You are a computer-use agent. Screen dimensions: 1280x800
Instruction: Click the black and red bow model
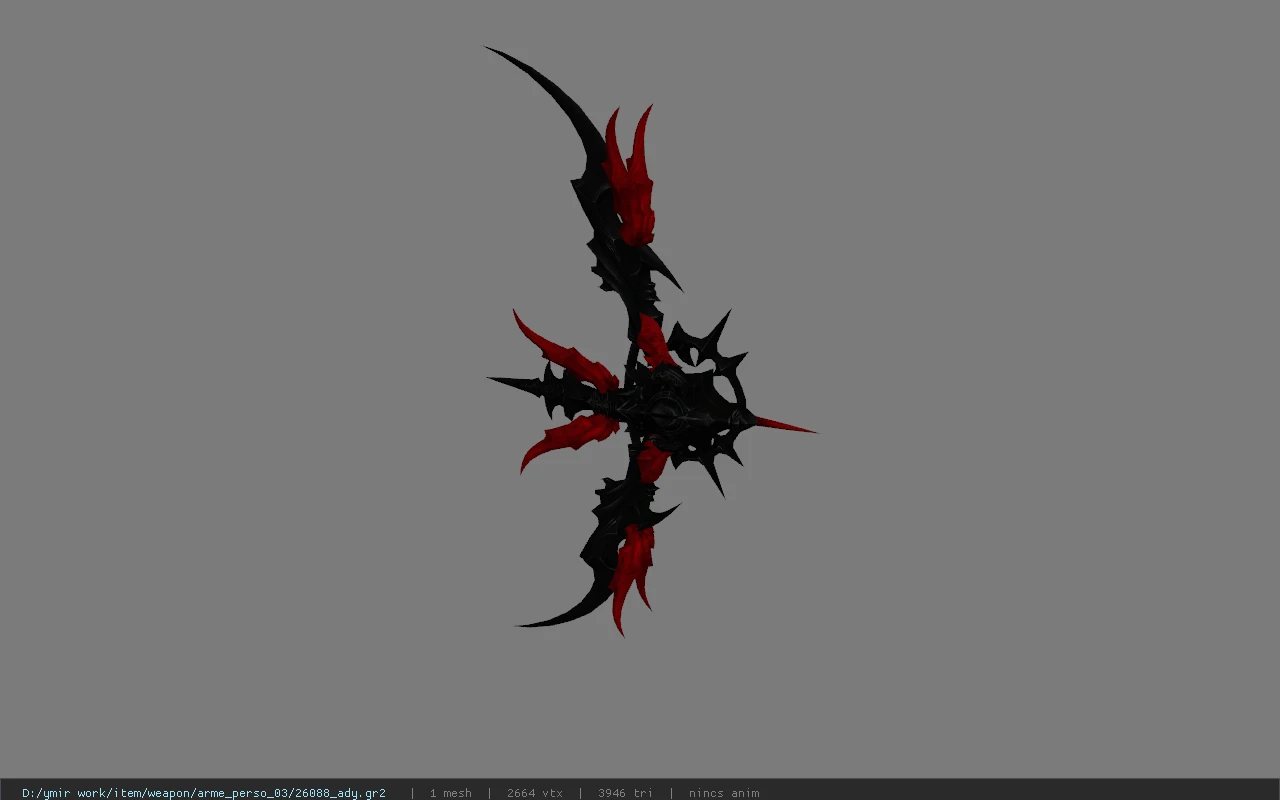coord(650,341)
